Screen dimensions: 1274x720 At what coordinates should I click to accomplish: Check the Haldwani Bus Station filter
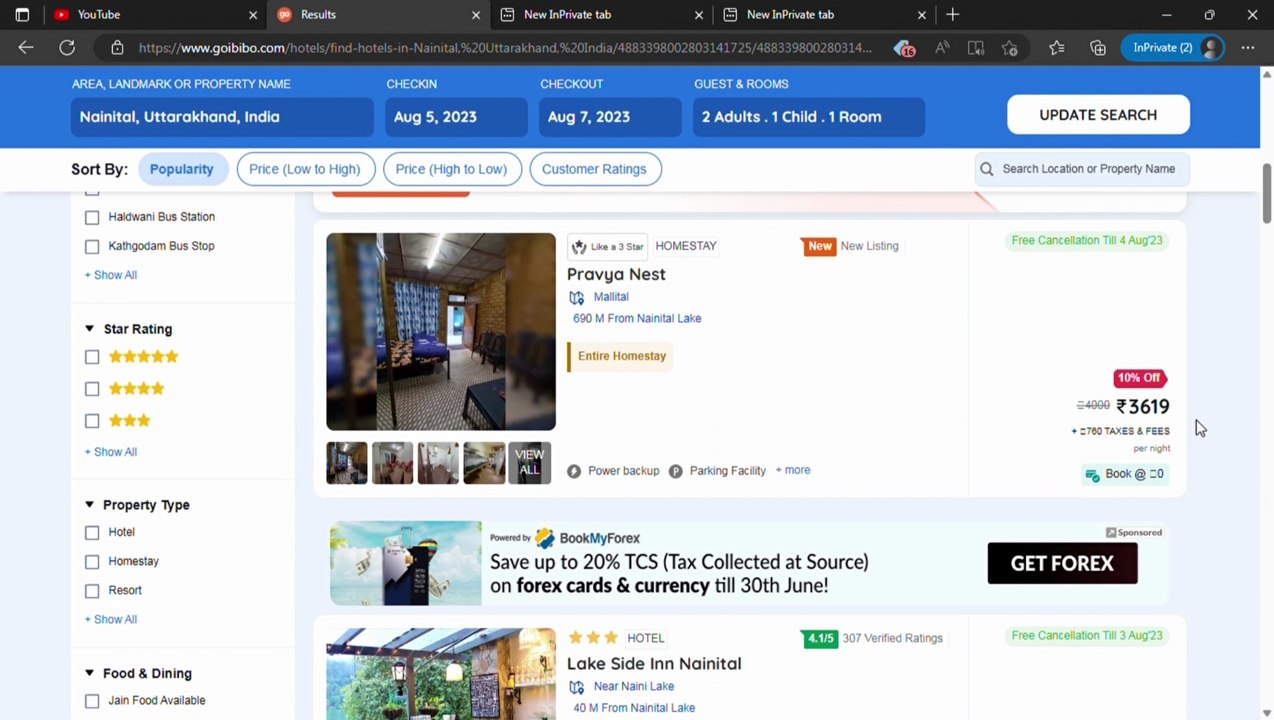coord(92,217)
